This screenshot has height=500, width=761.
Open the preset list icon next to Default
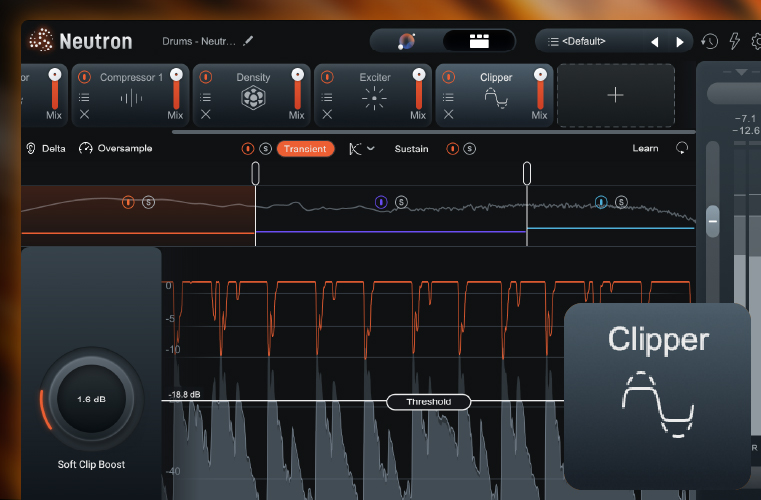[553, 42]
